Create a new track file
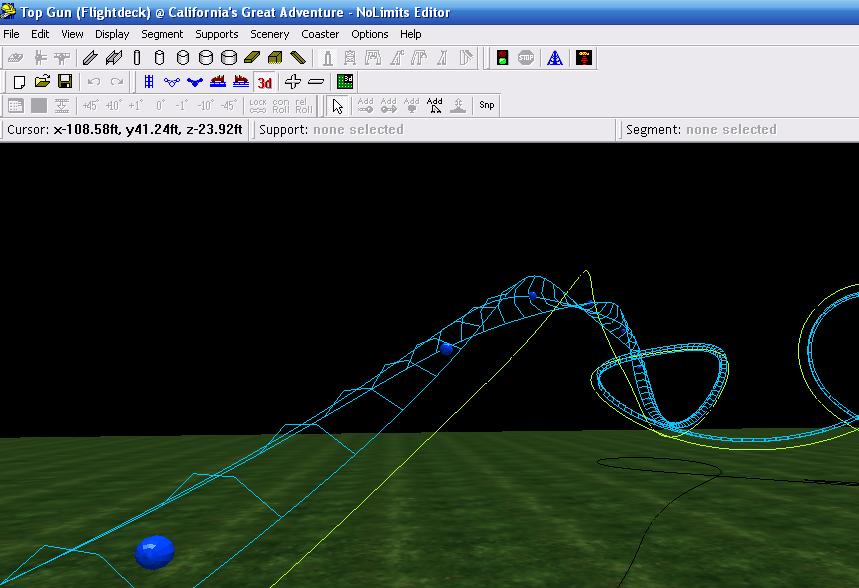Viewport: 859px width, 588px height. (x=19, y=82)
